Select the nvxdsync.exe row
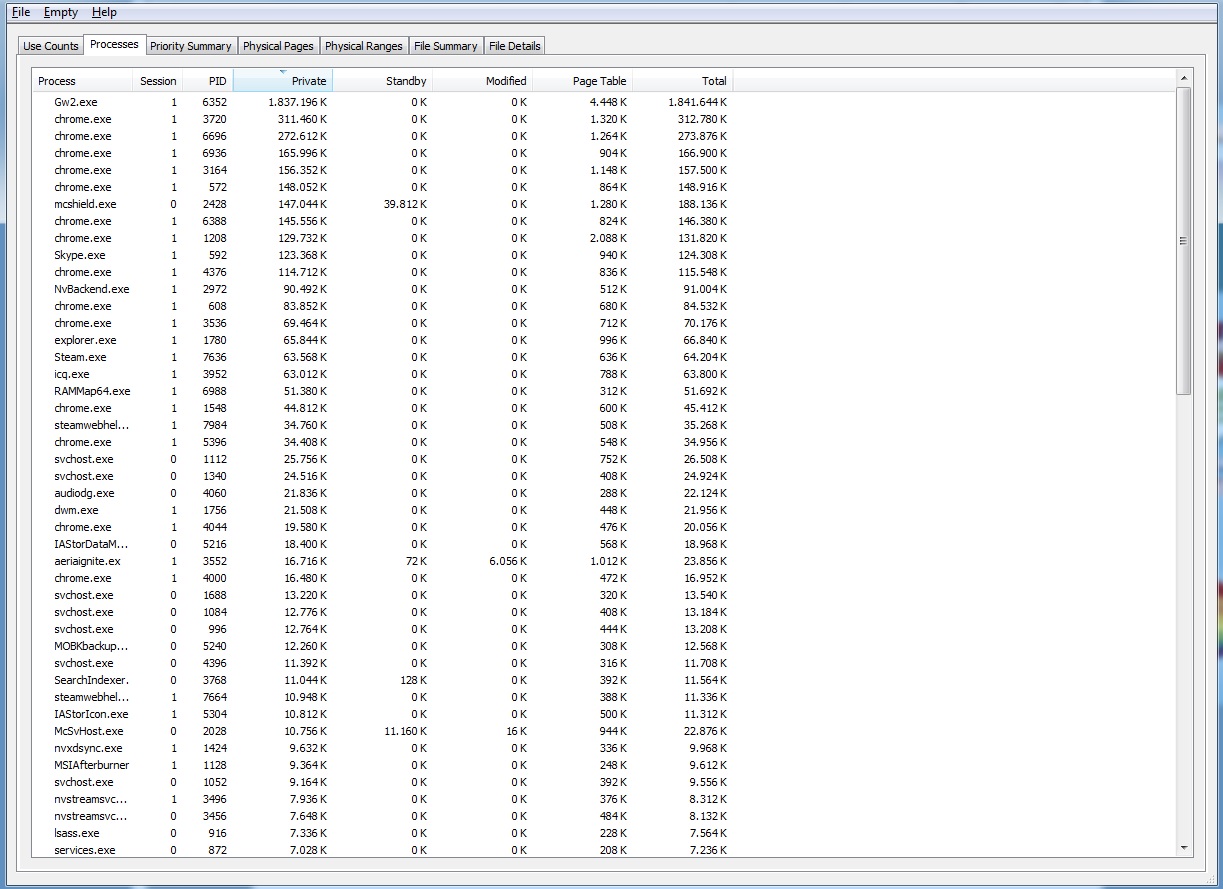The width and height of the screenshot is (1223, 889). (x=383, y=748)
